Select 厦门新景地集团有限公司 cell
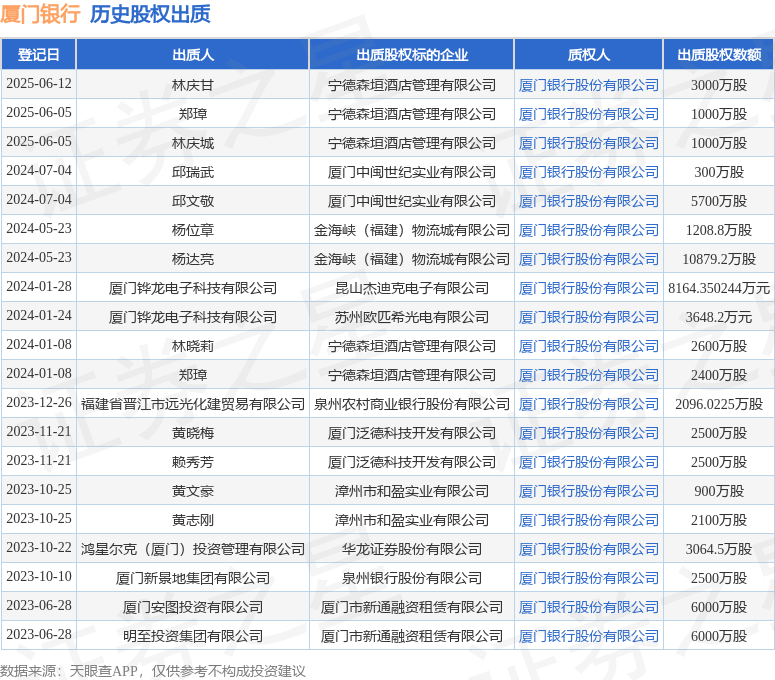This screenshot has height=680, width=775. coord(193,578)
